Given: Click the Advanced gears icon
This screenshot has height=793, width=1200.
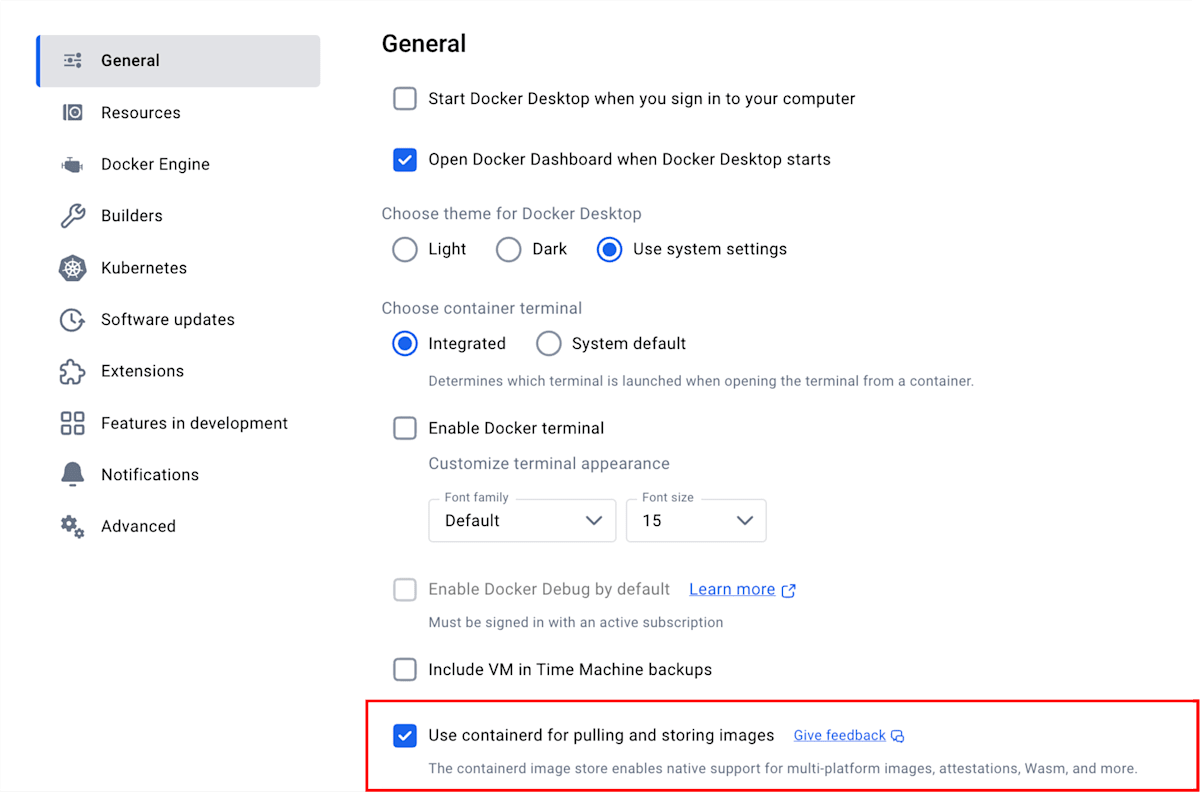Looking at the screenshot, I should point(73,527).
